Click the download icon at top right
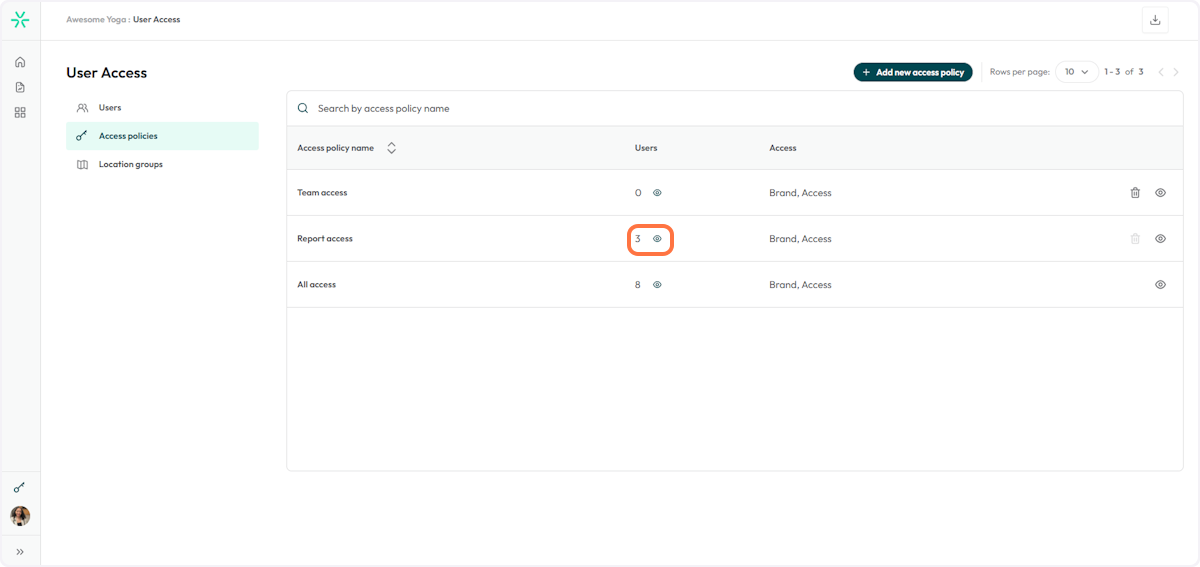 (x=1155, y=20)
